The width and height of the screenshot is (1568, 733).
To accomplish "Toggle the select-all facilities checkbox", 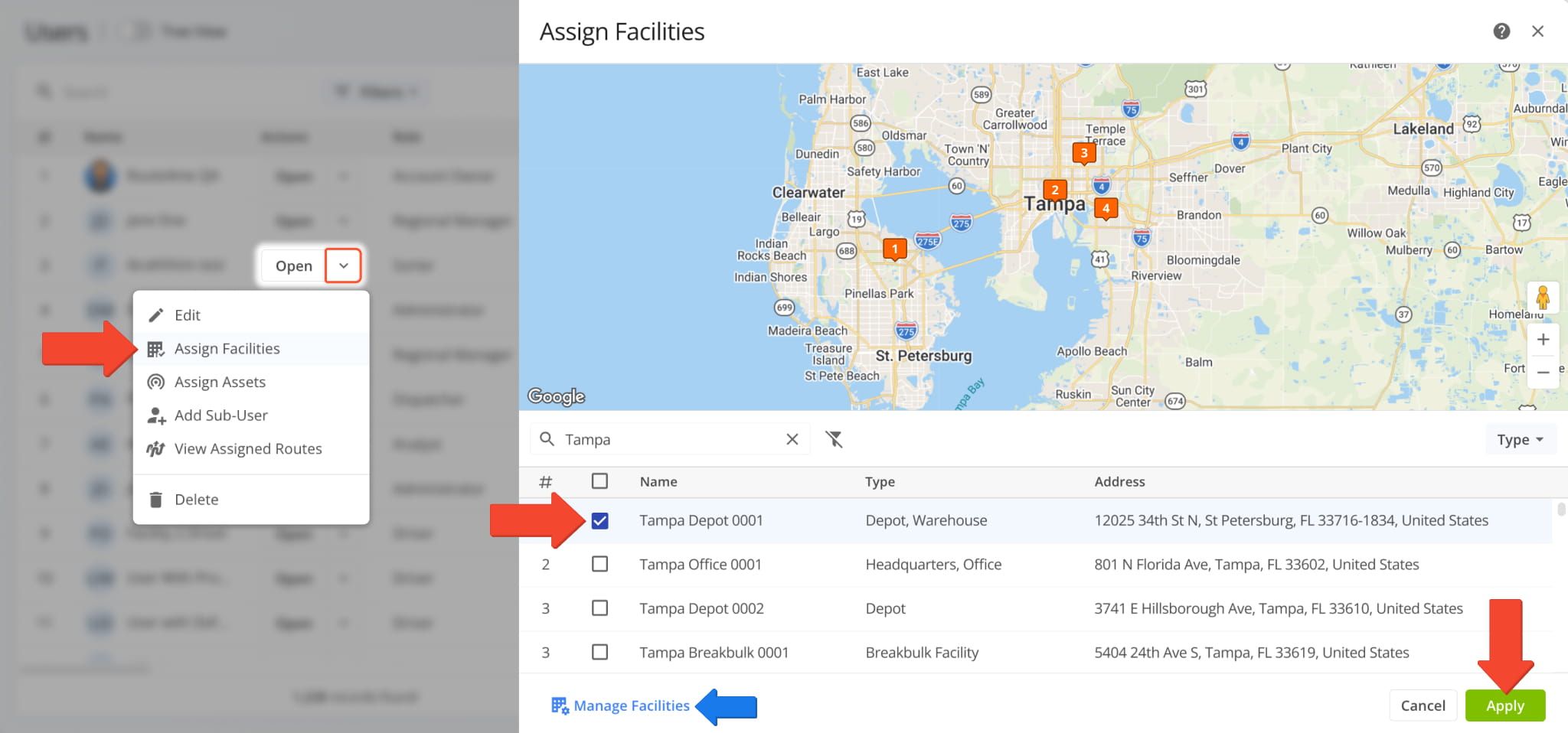I will coord(600,481).
